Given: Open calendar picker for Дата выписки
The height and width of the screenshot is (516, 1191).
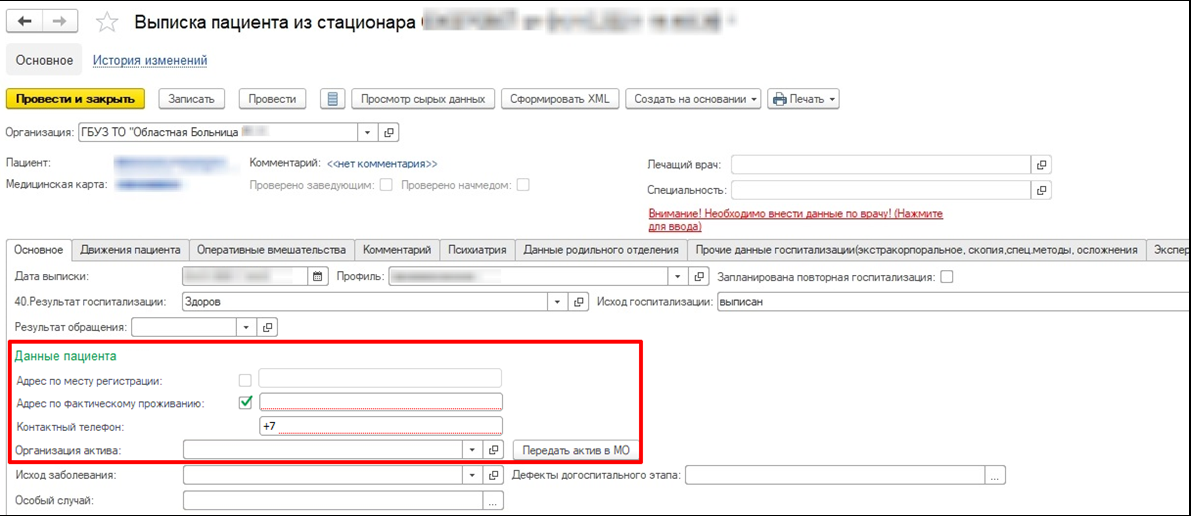Looking at the screenshot, I should tap(318, 276).
